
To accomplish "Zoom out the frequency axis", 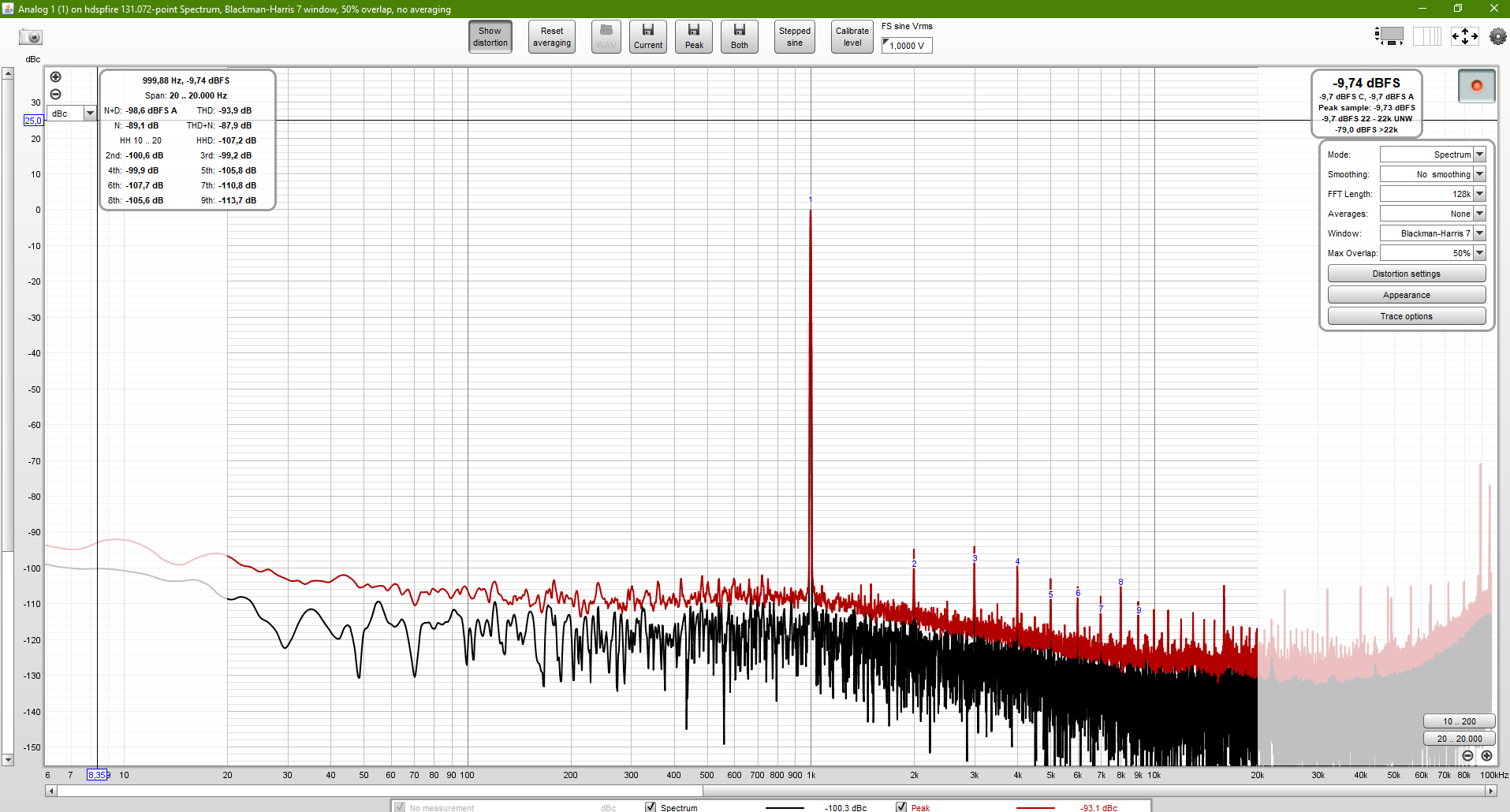I will pyautogui.click(x=1467, y=756).
